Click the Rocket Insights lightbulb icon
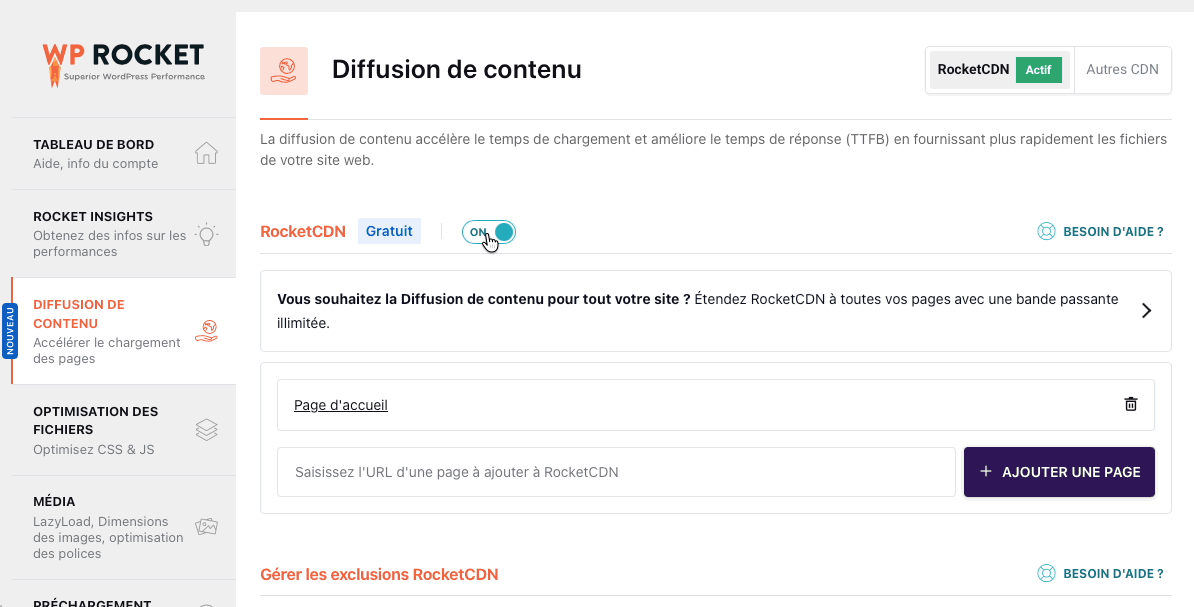The width and height of the screenshot is (1194, 607). (206, 234)
